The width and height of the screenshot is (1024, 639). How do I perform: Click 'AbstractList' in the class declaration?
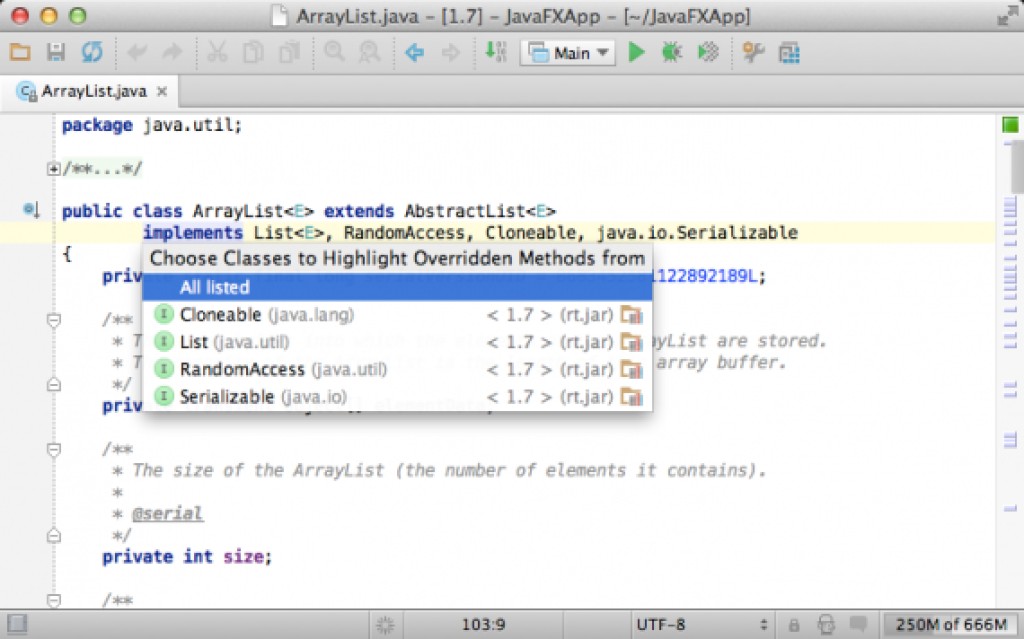465,211
